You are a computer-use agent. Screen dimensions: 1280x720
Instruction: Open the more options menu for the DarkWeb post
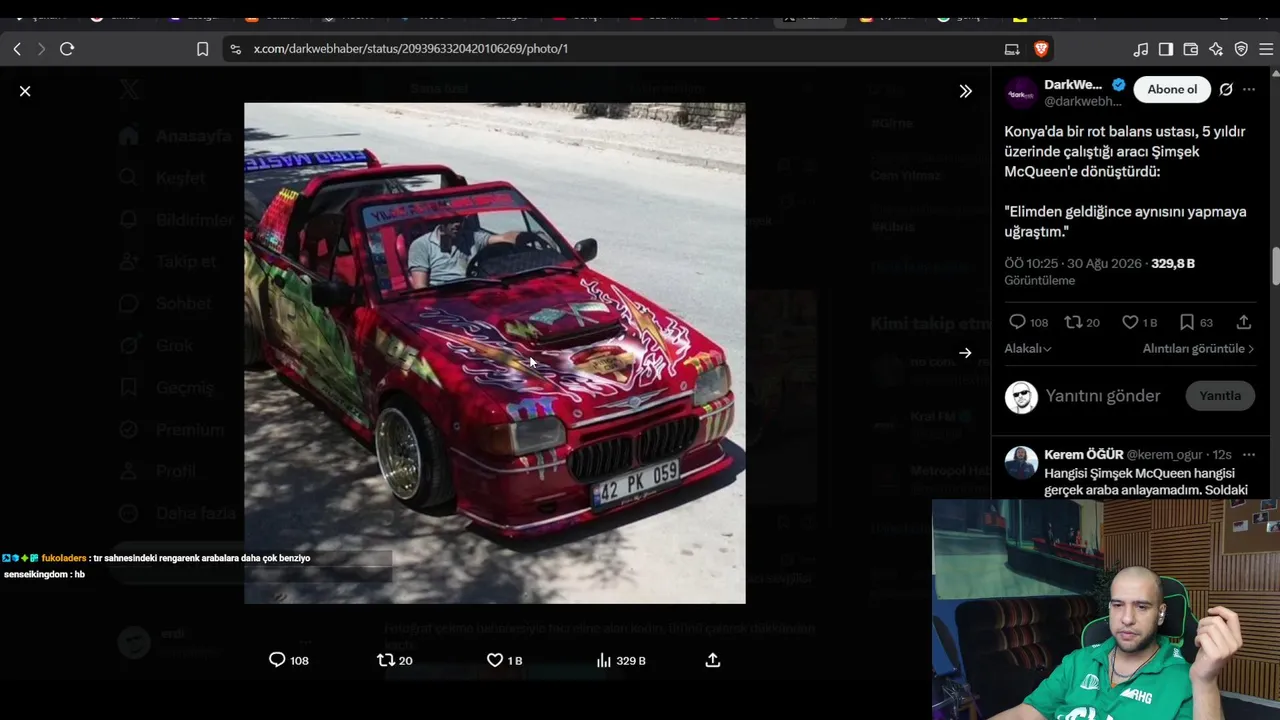tap(1249, 90)
